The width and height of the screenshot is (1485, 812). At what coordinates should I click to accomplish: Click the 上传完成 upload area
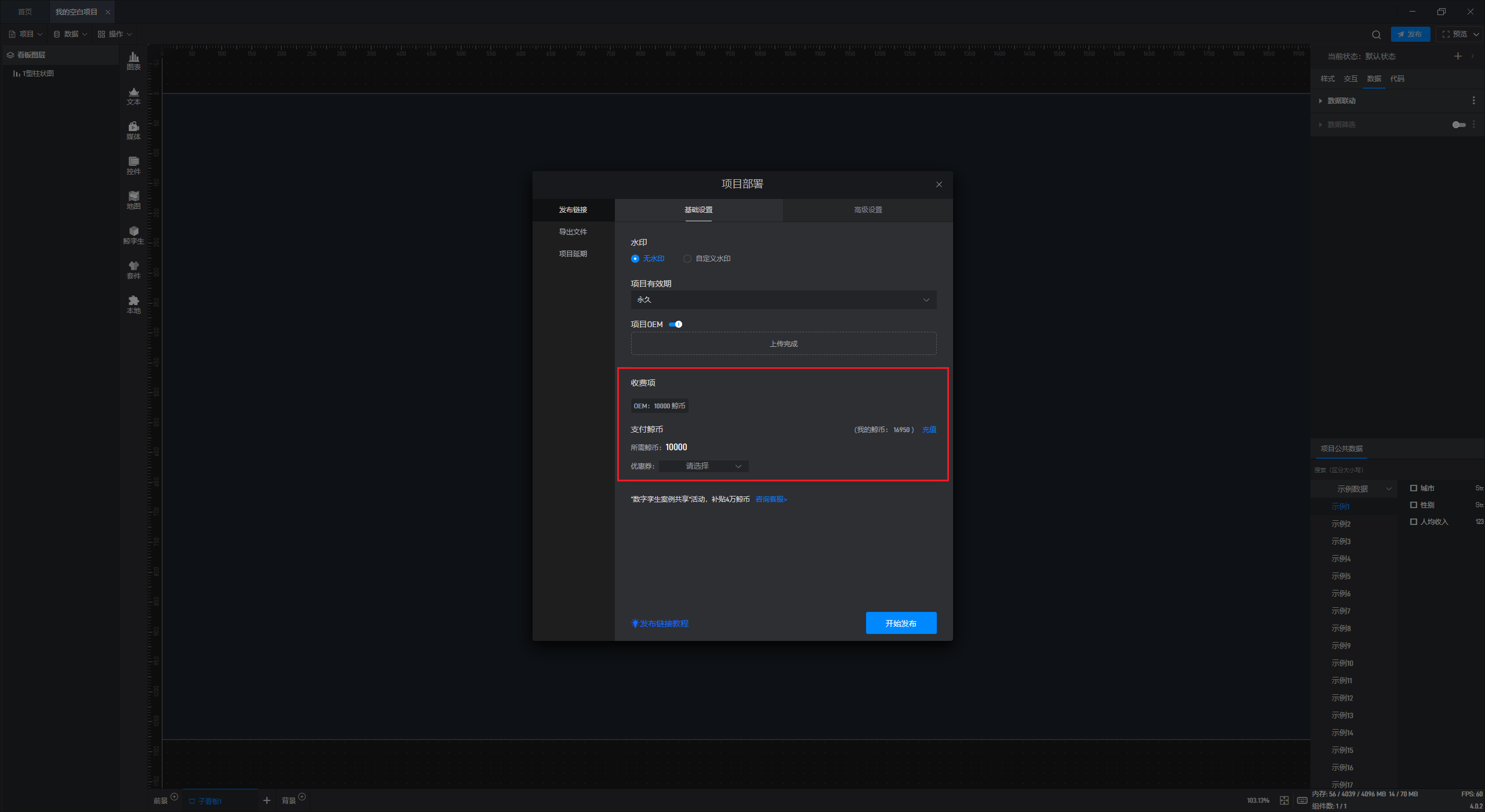783,344
